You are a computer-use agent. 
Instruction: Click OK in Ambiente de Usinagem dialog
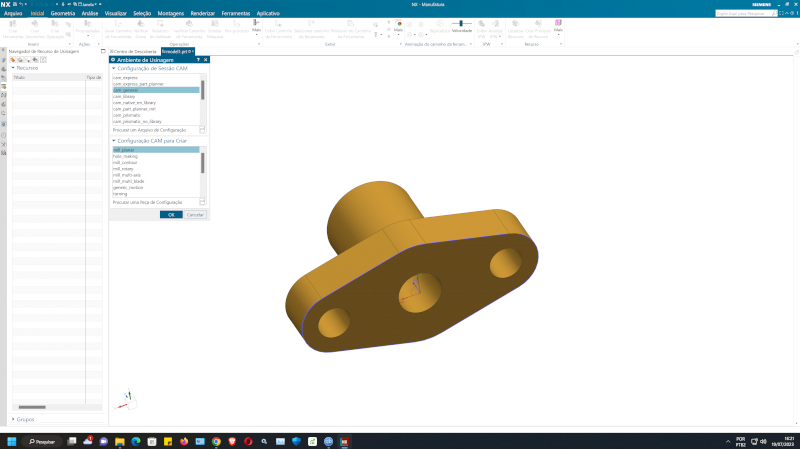(x=171, y=214)
